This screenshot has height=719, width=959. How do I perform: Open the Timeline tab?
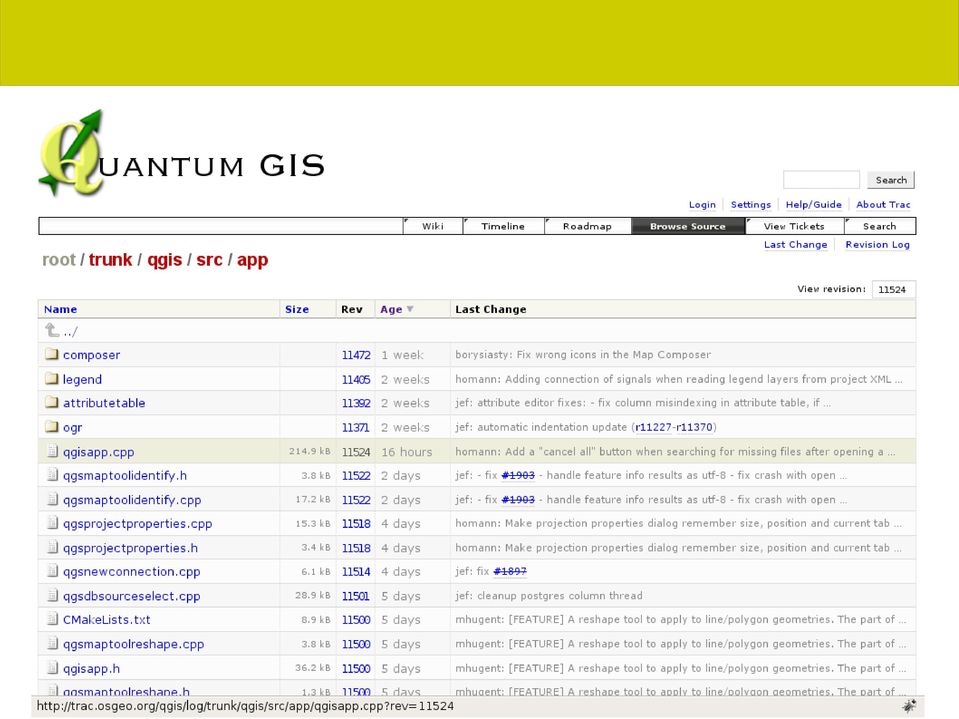[503, 226]
